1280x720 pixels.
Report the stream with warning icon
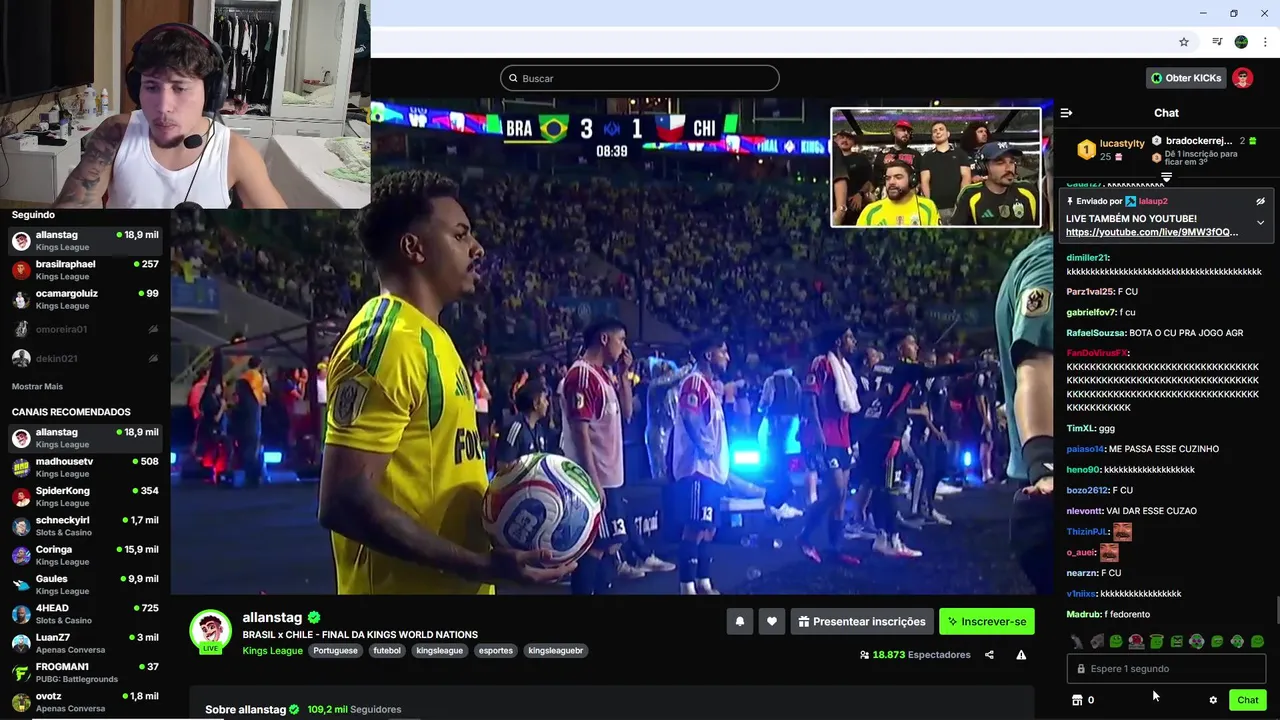tap(1021, 655)
